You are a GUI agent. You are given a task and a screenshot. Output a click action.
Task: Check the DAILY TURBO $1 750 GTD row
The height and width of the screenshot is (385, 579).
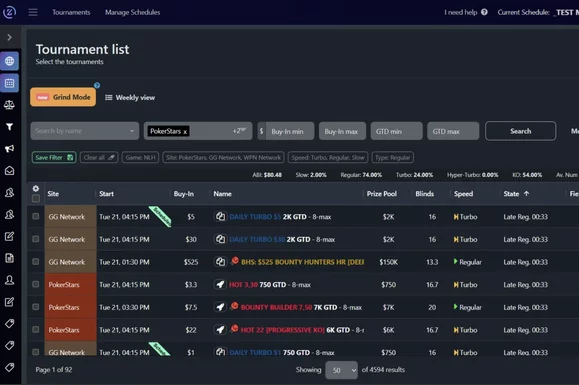coord(36,352)
